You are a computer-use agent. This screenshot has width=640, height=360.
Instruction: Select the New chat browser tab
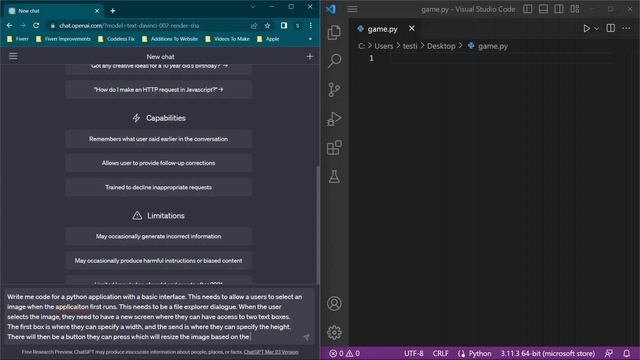click(x=53, y=11)
